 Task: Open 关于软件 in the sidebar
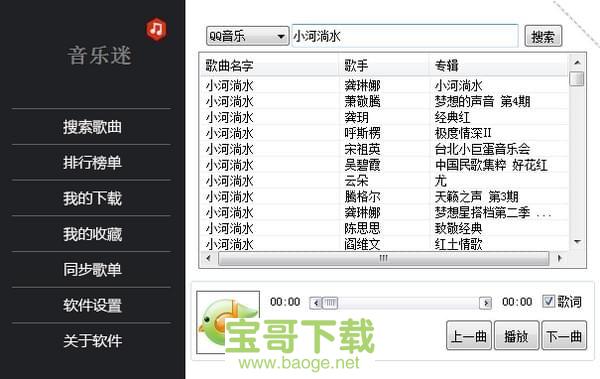pyautogui.click(x=92, y=341)
